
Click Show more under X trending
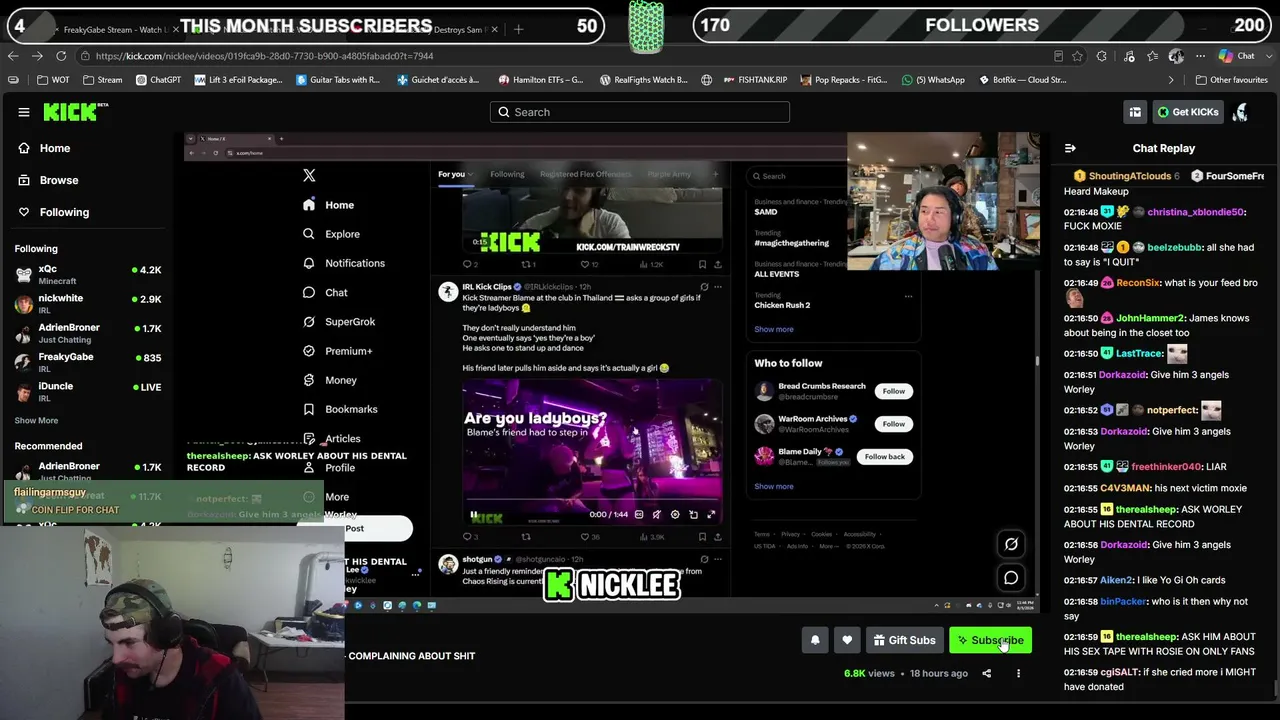773,329
